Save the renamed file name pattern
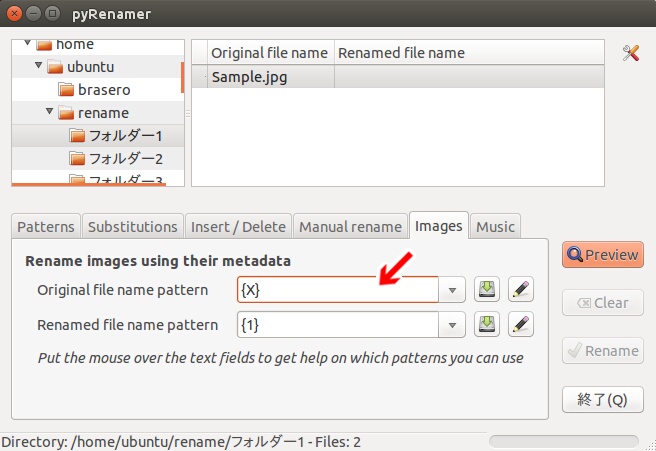656x451 pixels. click(x=487, y=324)
